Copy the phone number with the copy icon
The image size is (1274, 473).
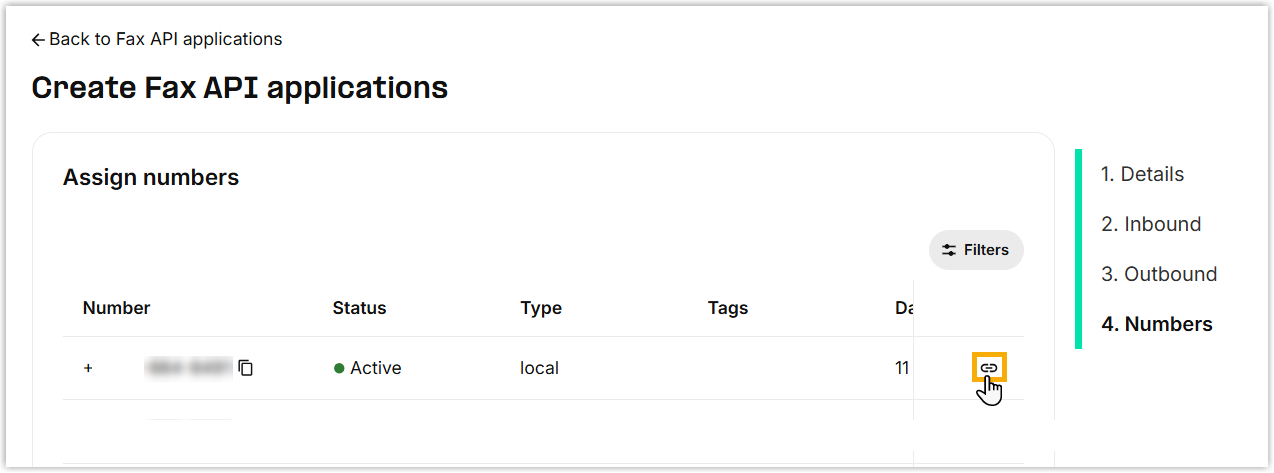[246, 368]
